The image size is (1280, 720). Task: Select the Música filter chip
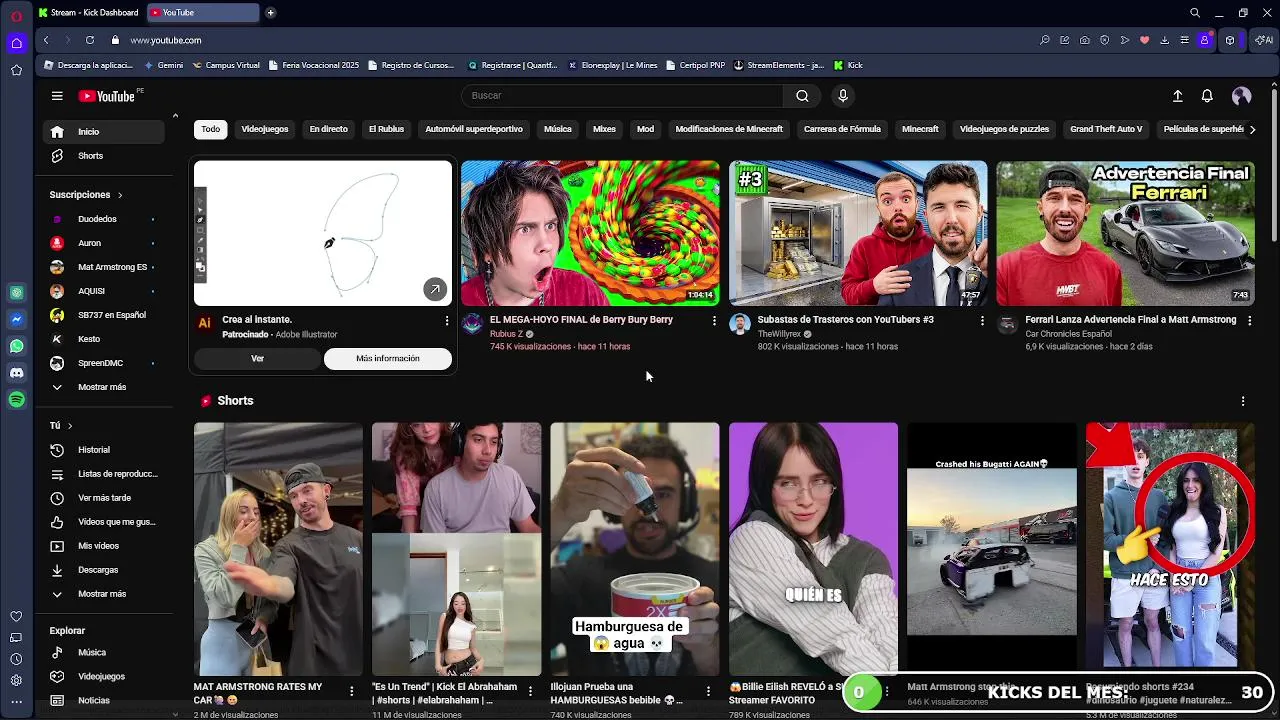558,129
